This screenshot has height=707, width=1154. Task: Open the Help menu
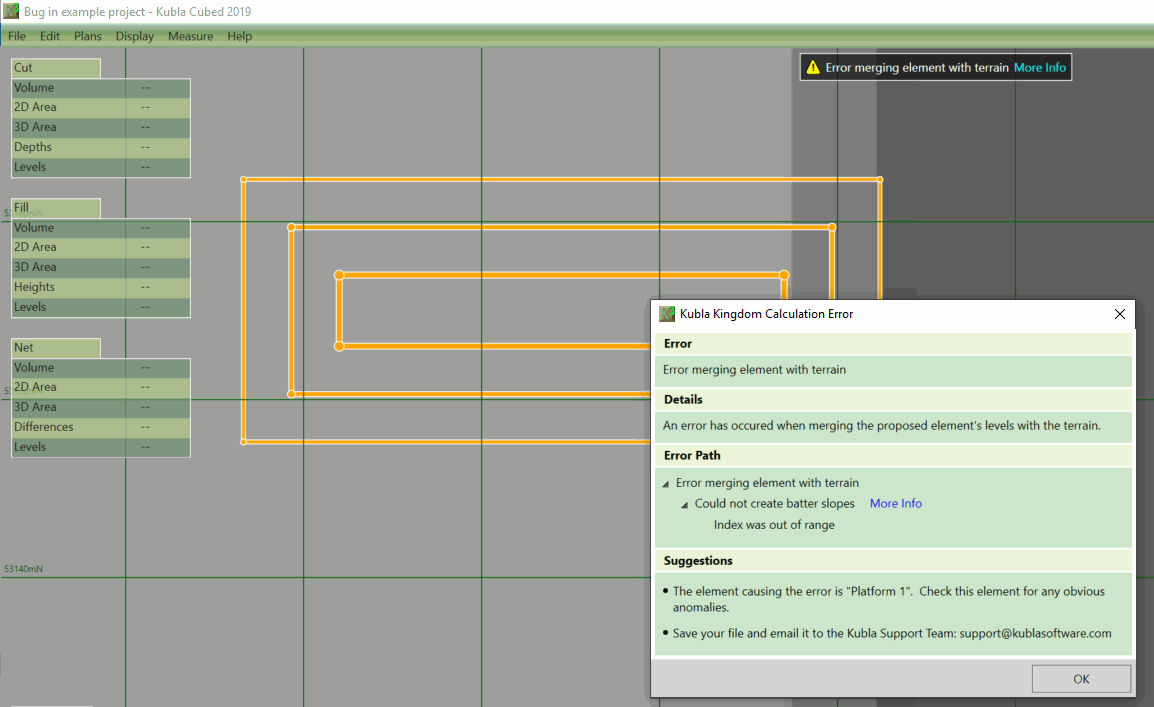240,36
